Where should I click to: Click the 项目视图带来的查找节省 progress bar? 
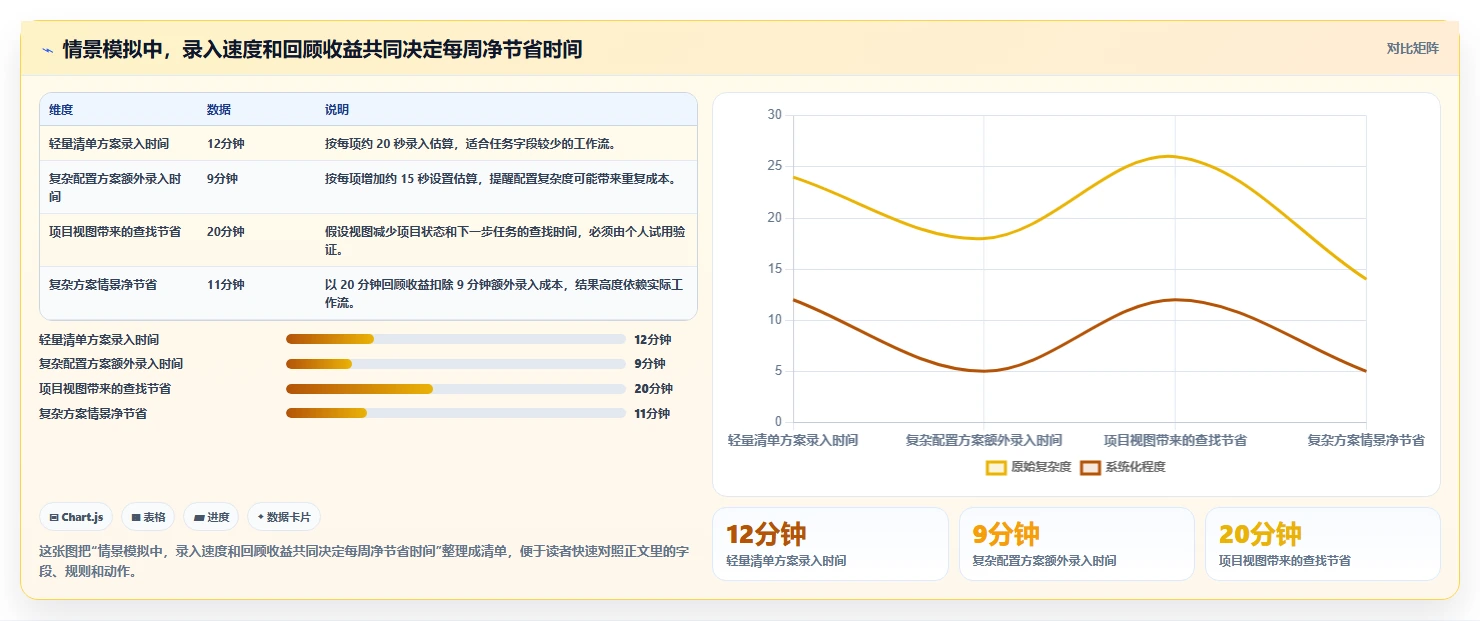[455, 389]
